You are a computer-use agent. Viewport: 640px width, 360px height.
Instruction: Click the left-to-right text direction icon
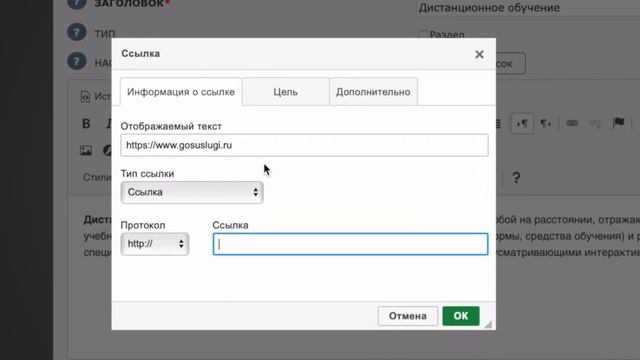point(522,123)
